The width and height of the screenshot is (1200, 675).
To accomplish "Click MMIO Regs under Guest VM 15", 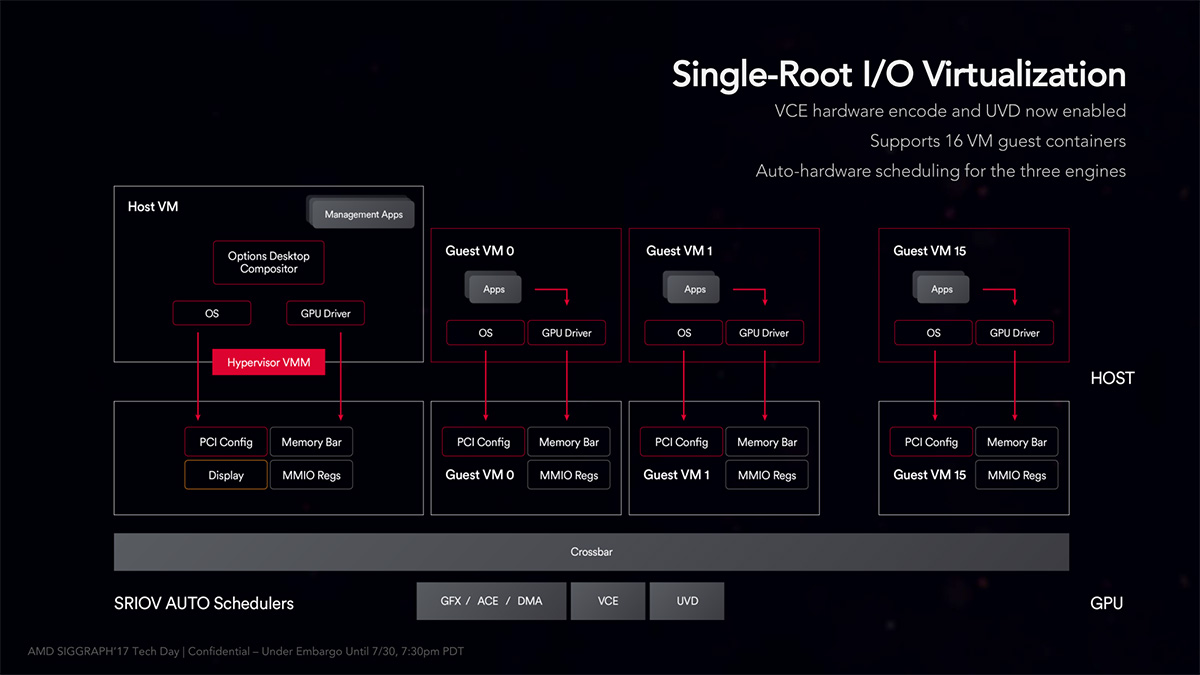I will point(1017,475).
